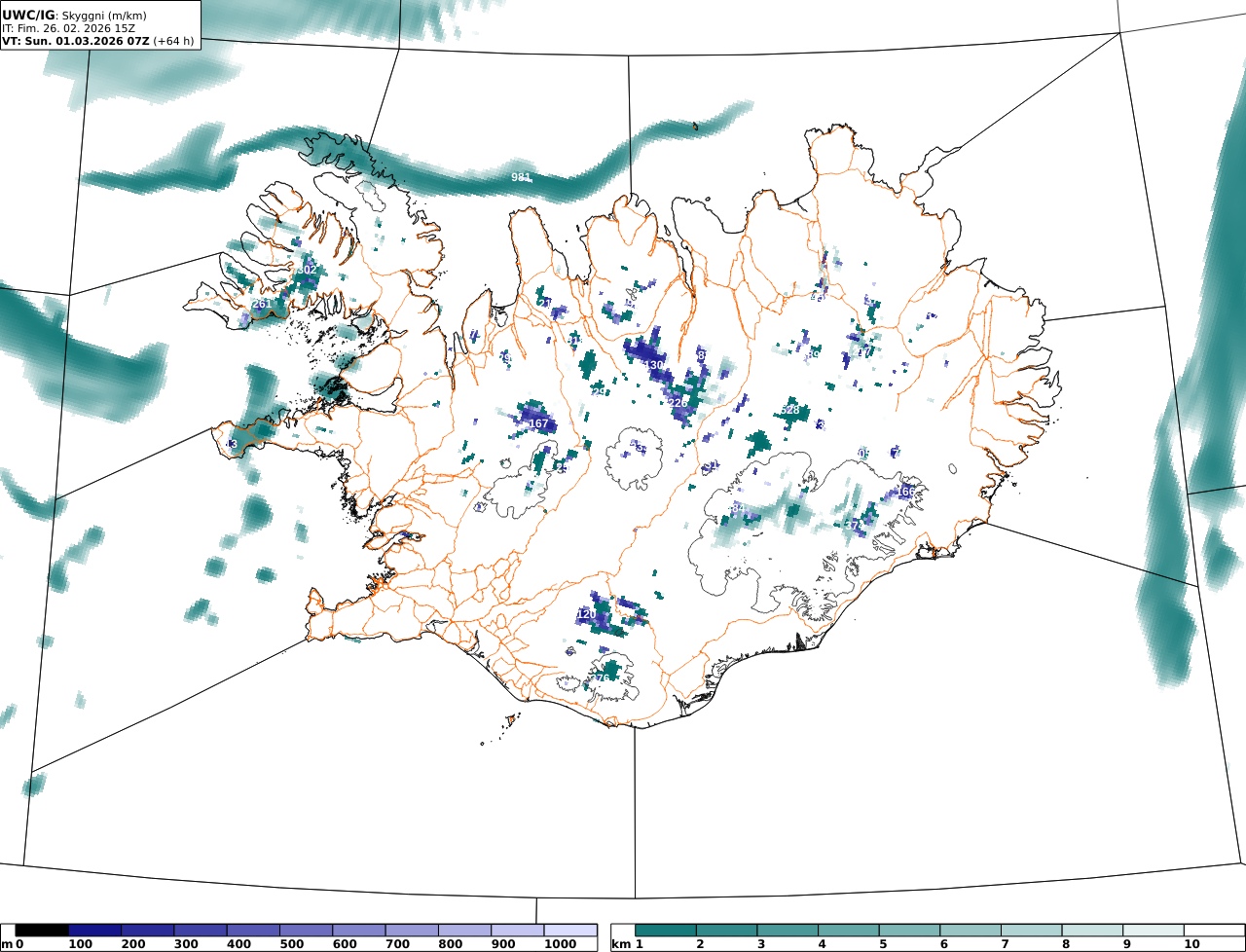Select the 2–3 km legend swatch
The width and height of the screenshot is (1246, 952).
pos(727,931)
